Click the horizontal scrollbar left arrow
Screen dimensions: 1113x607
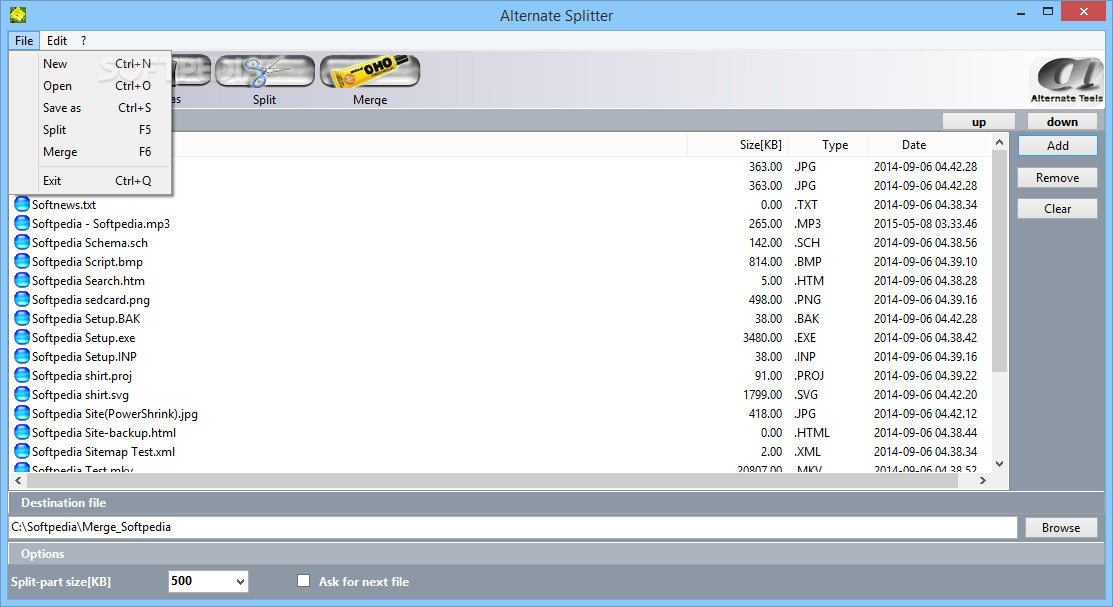(x=18, y=481)
